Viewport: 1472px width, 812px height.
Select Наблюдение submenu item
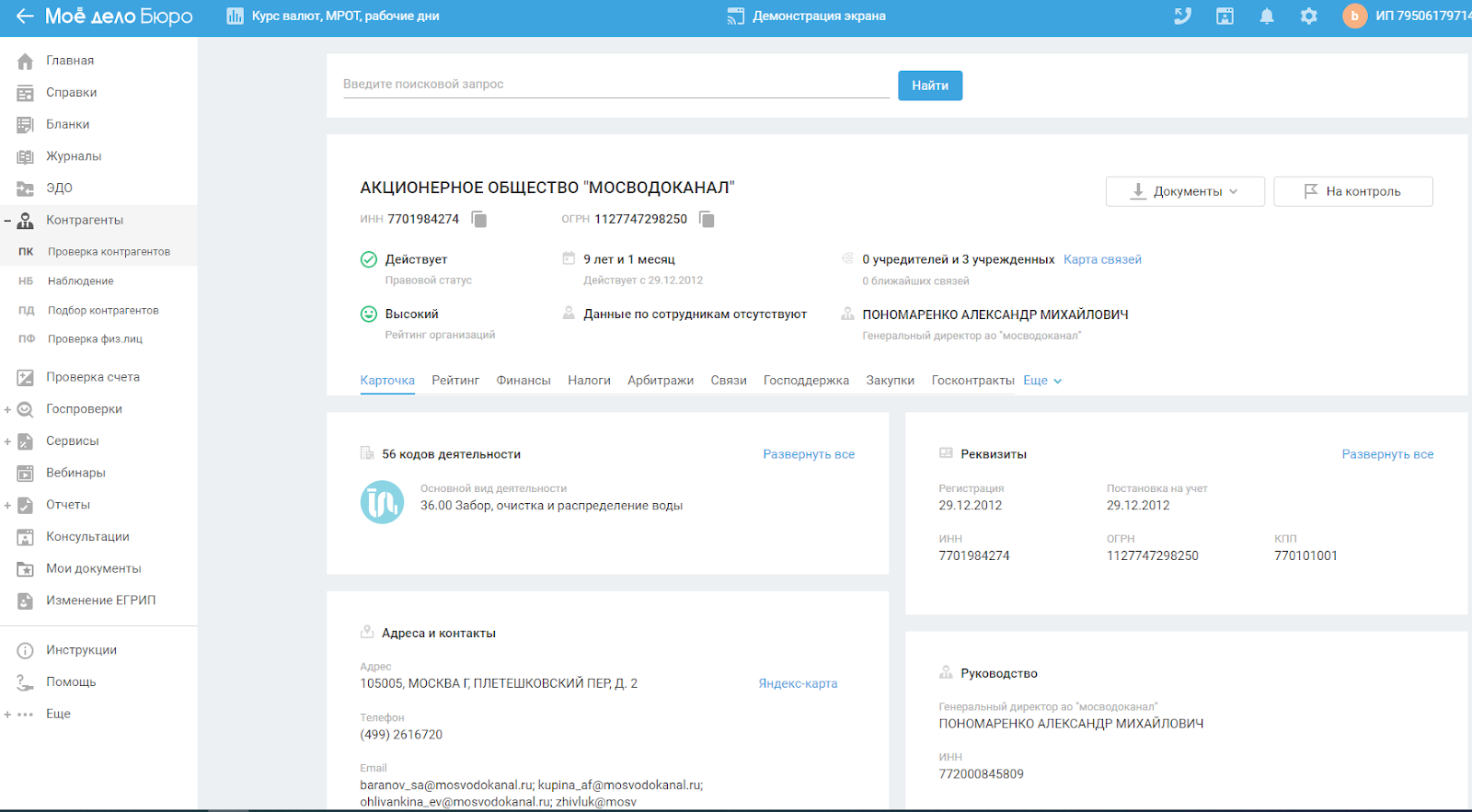coord(81,281)
